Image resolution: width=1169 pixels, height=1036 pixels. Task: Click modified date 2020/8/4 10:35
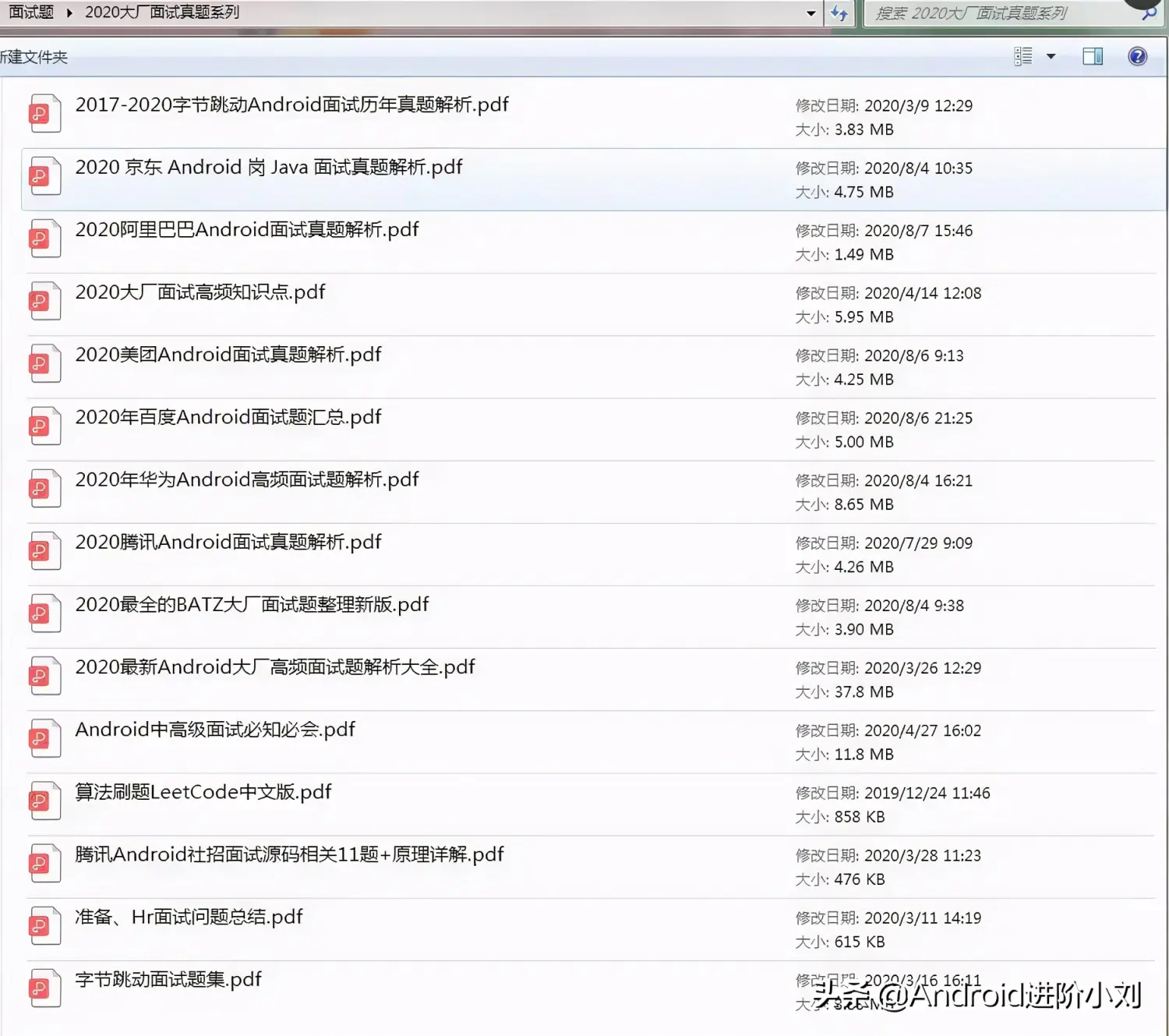tap(918, 168)
